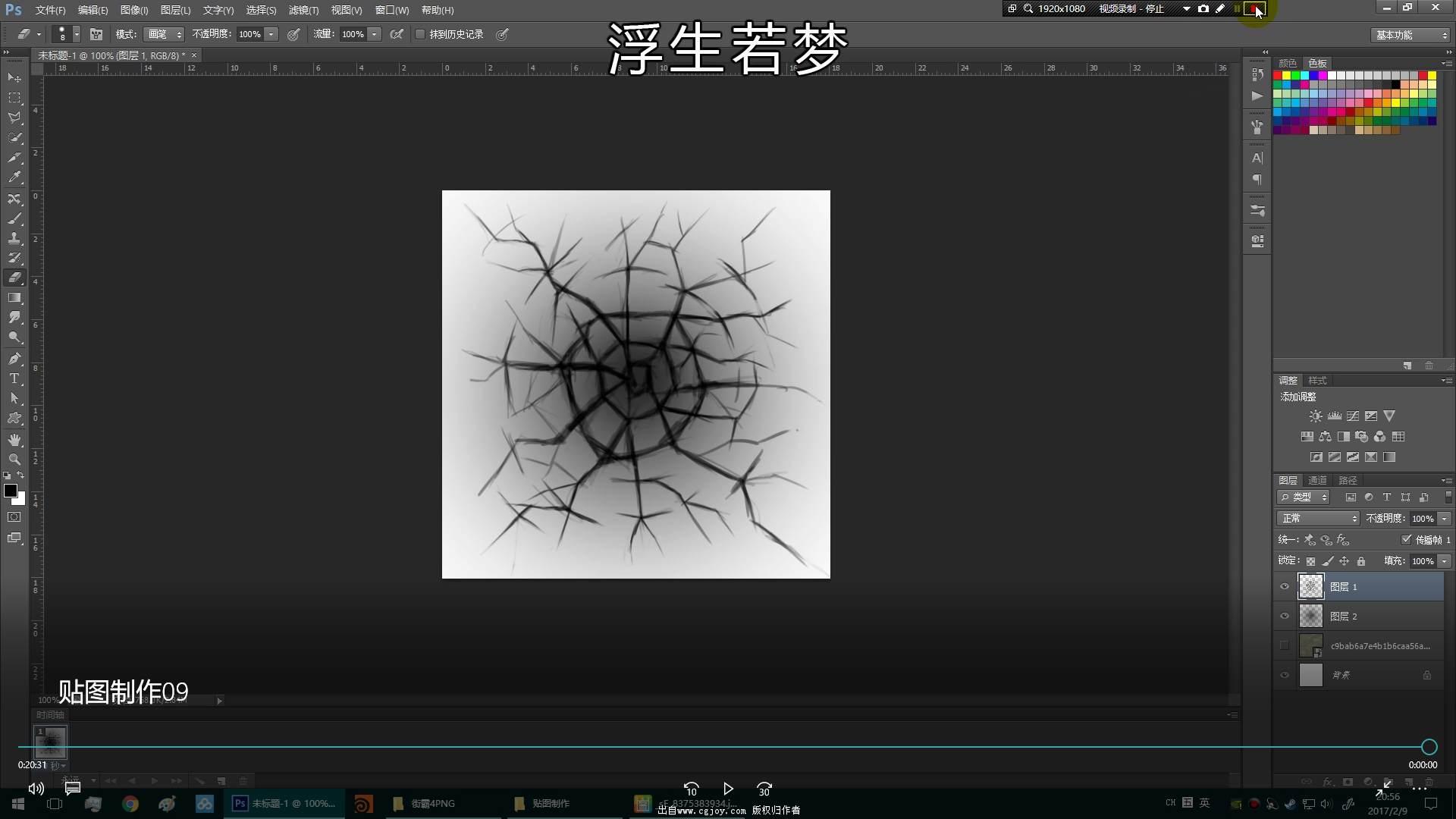The width and height of the screenshot is (1456, 819).
Task: Open the brush preset picker dropdown
Action: click(x=77, y=34)
